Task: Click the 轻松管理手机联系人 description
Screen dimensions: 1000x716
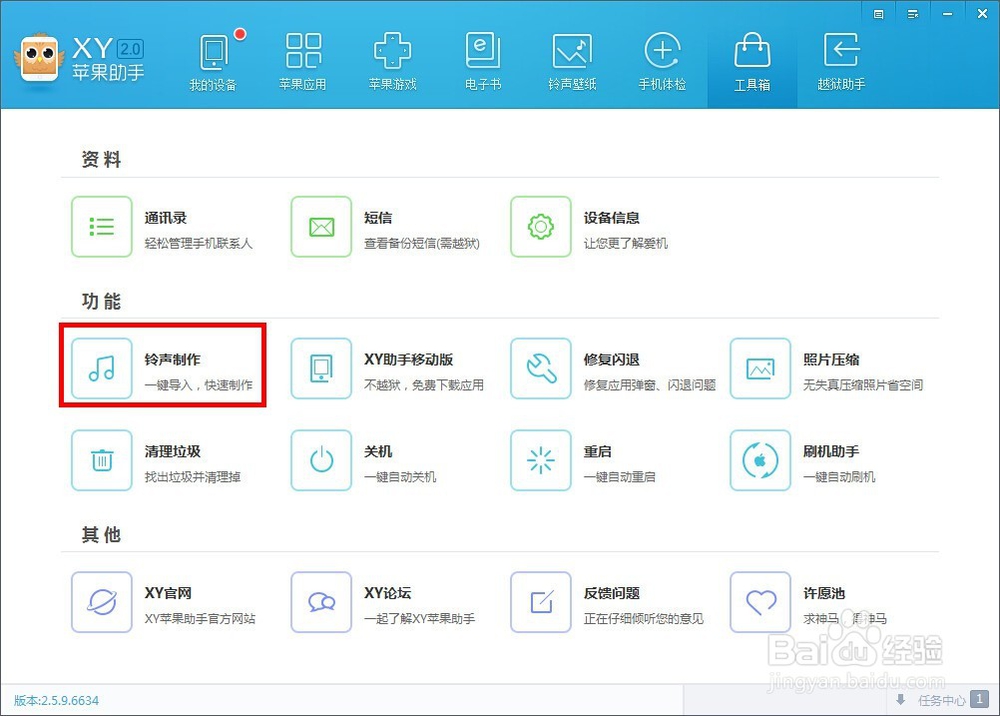Action: point(198,243)
